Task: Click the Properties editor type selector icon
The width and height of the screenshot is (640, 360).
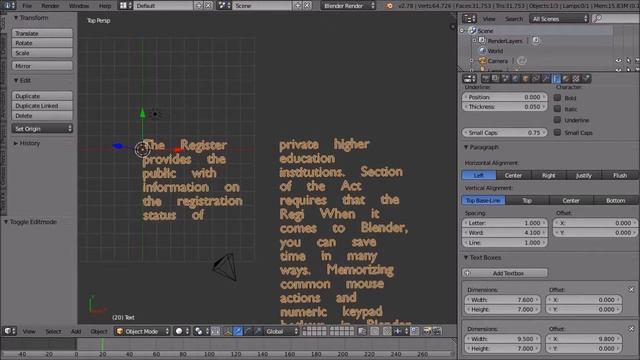Action: click(x=469, y=78)
